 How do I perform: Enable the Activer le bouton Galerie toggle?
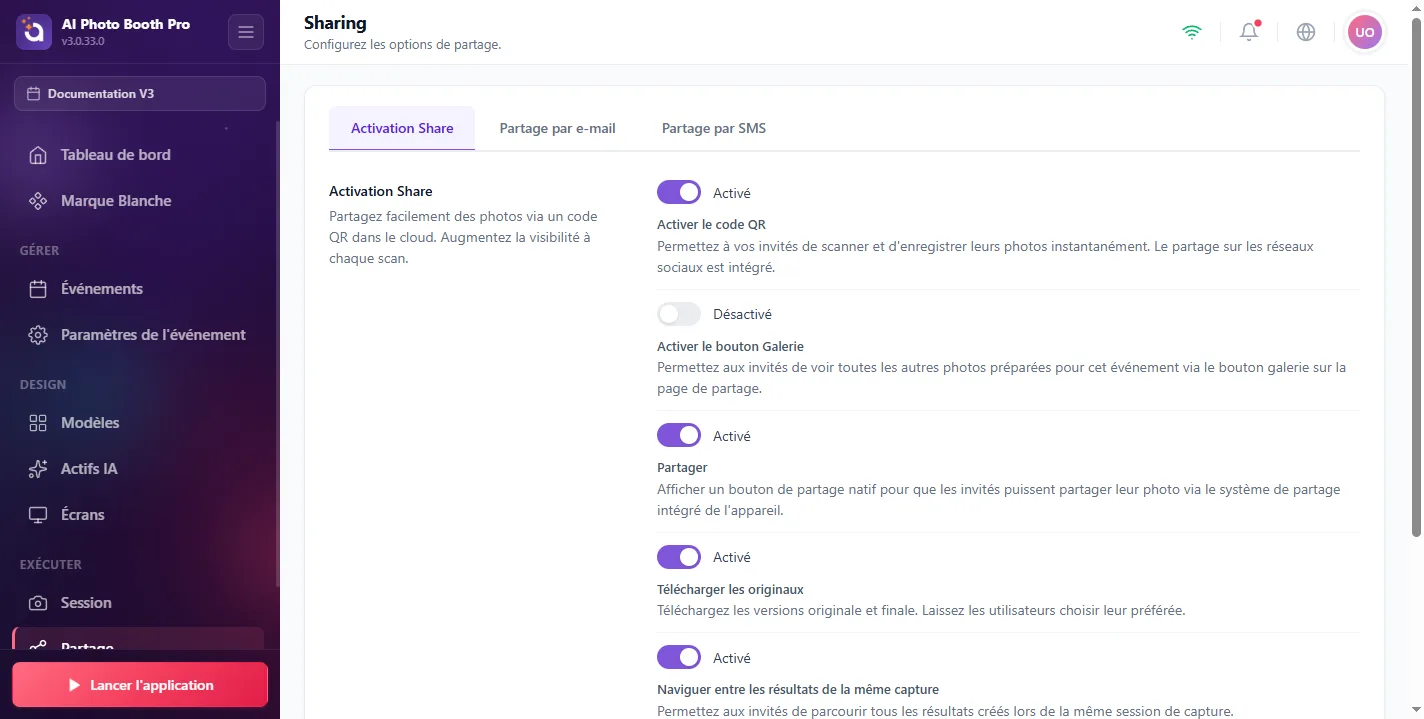pos(679,314)
